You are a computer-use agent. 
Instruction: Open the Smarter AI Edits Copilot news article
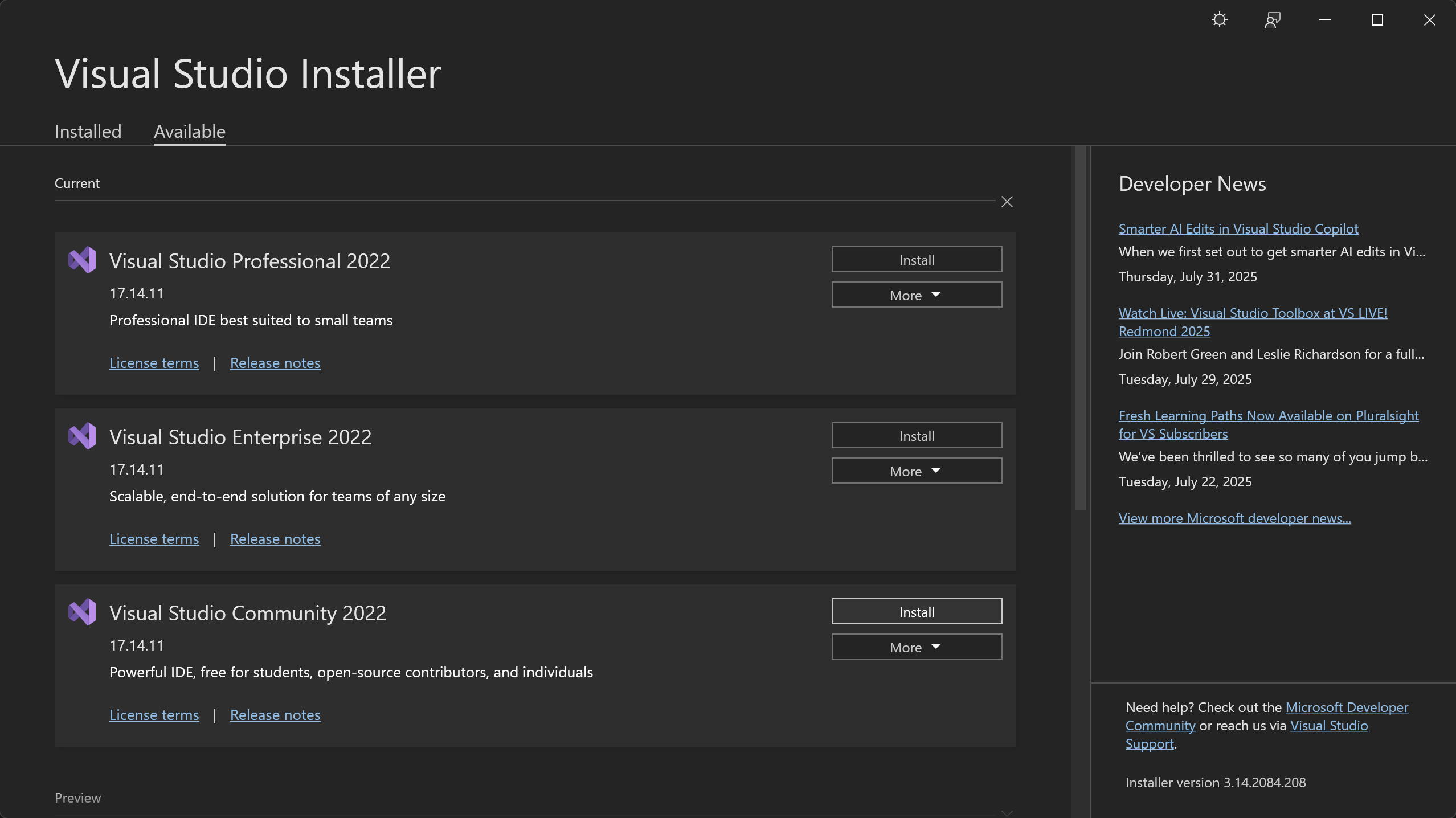[x=1238, y=228]
